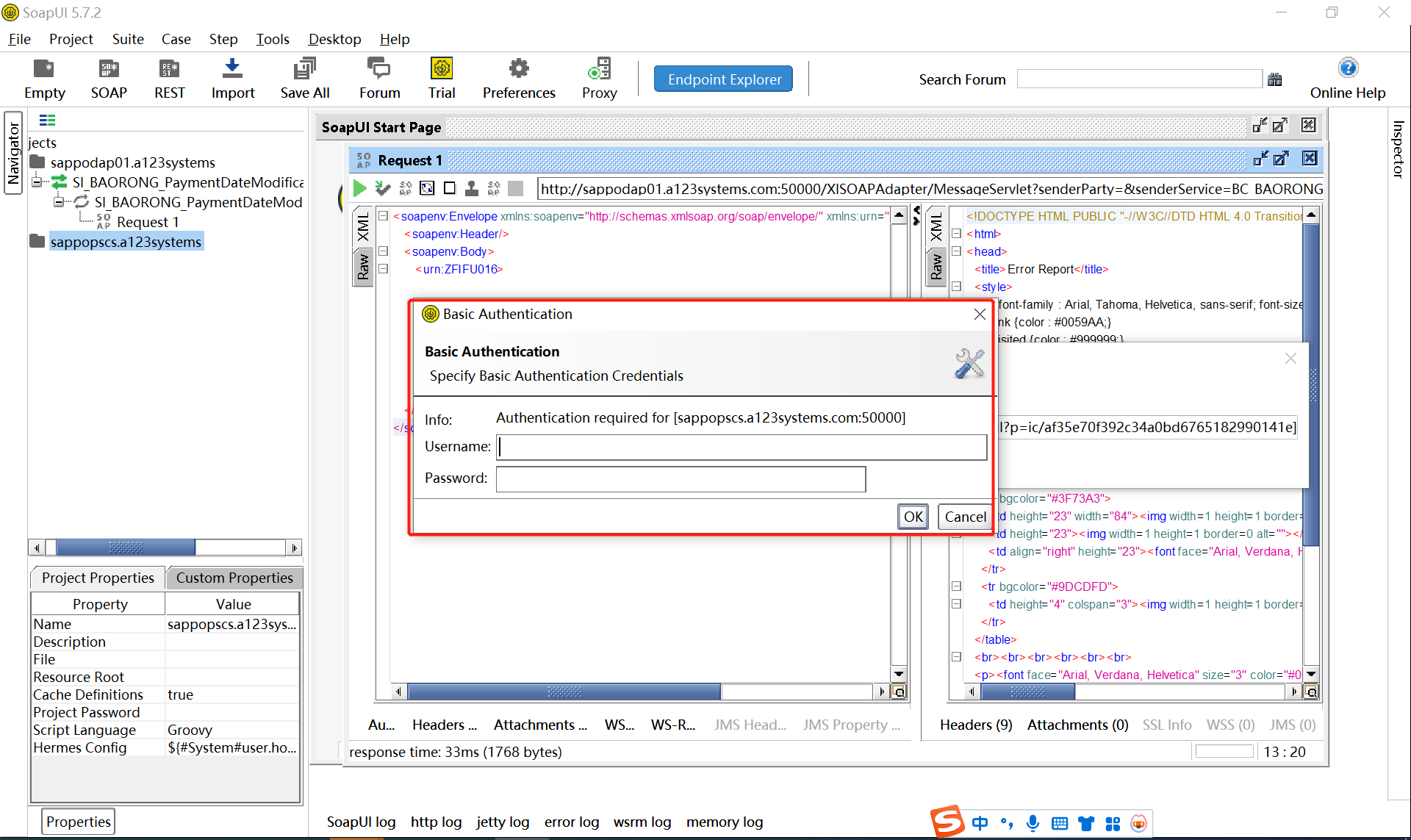This screenshot has width=1411, height=840.
Task: Click the Endpoint Explorer button
Action: (724, 79)
